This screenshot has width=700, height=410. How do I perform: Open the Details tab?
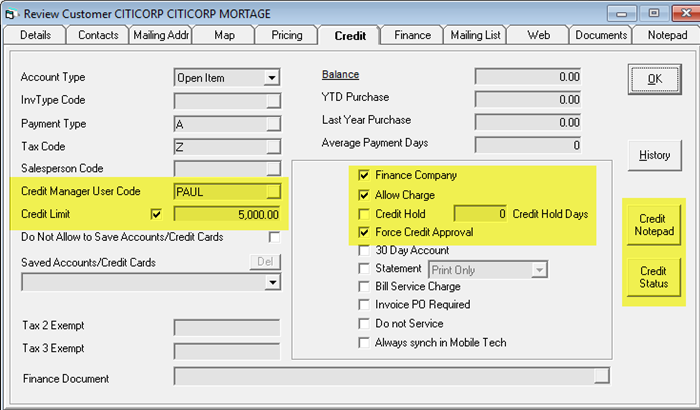coord(35,35)
